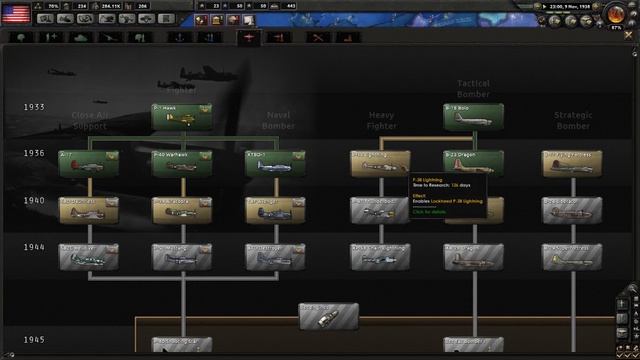
Task: Switch to the Artillery research tab
Action: [110, 38]
